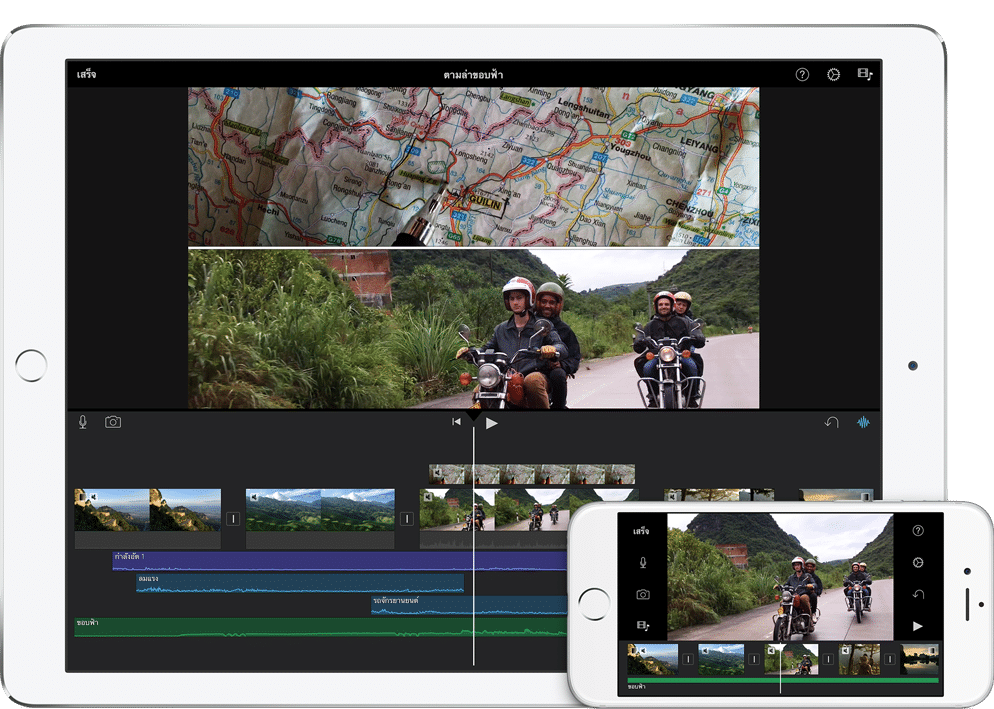Select the first mountain clip on iPad timeline

[147, 510]
